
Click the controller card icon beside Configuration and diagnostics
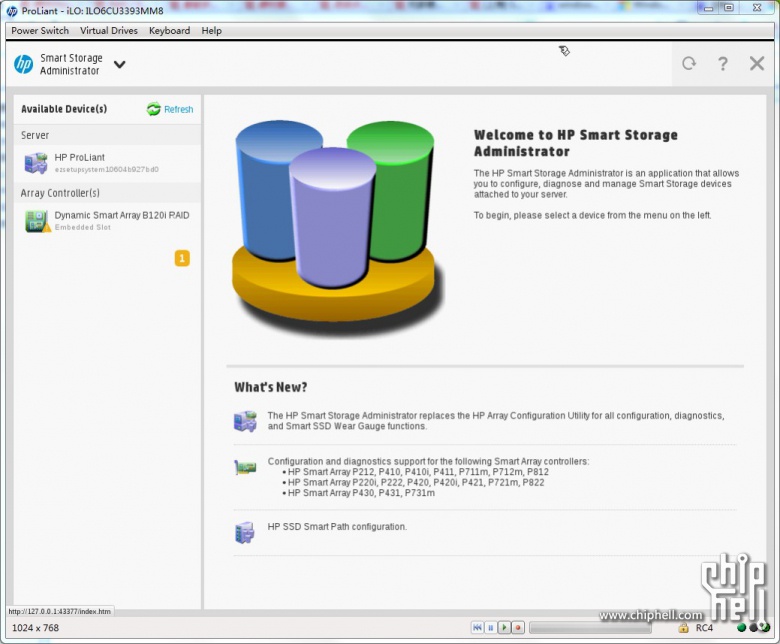click(x=245, y=467)
